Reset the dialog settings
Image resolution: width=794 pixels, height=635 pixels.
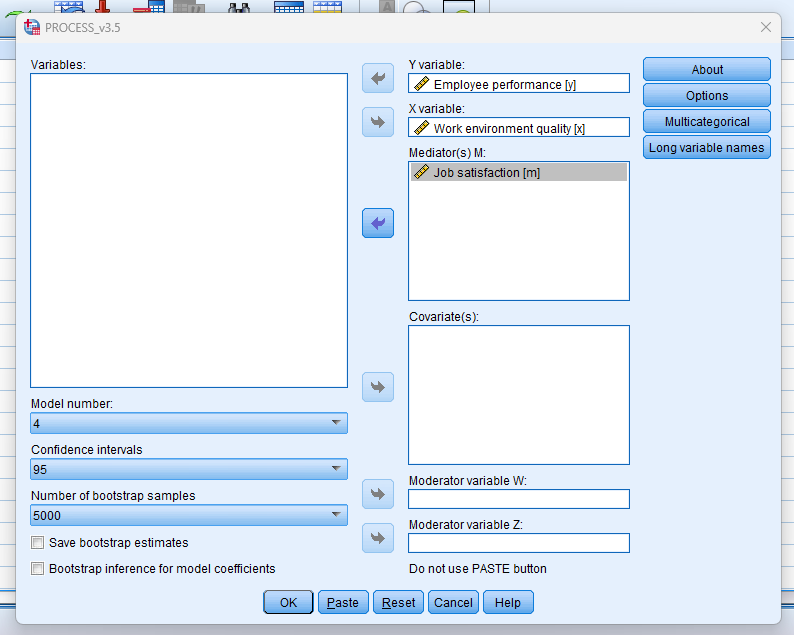point(398,602)
